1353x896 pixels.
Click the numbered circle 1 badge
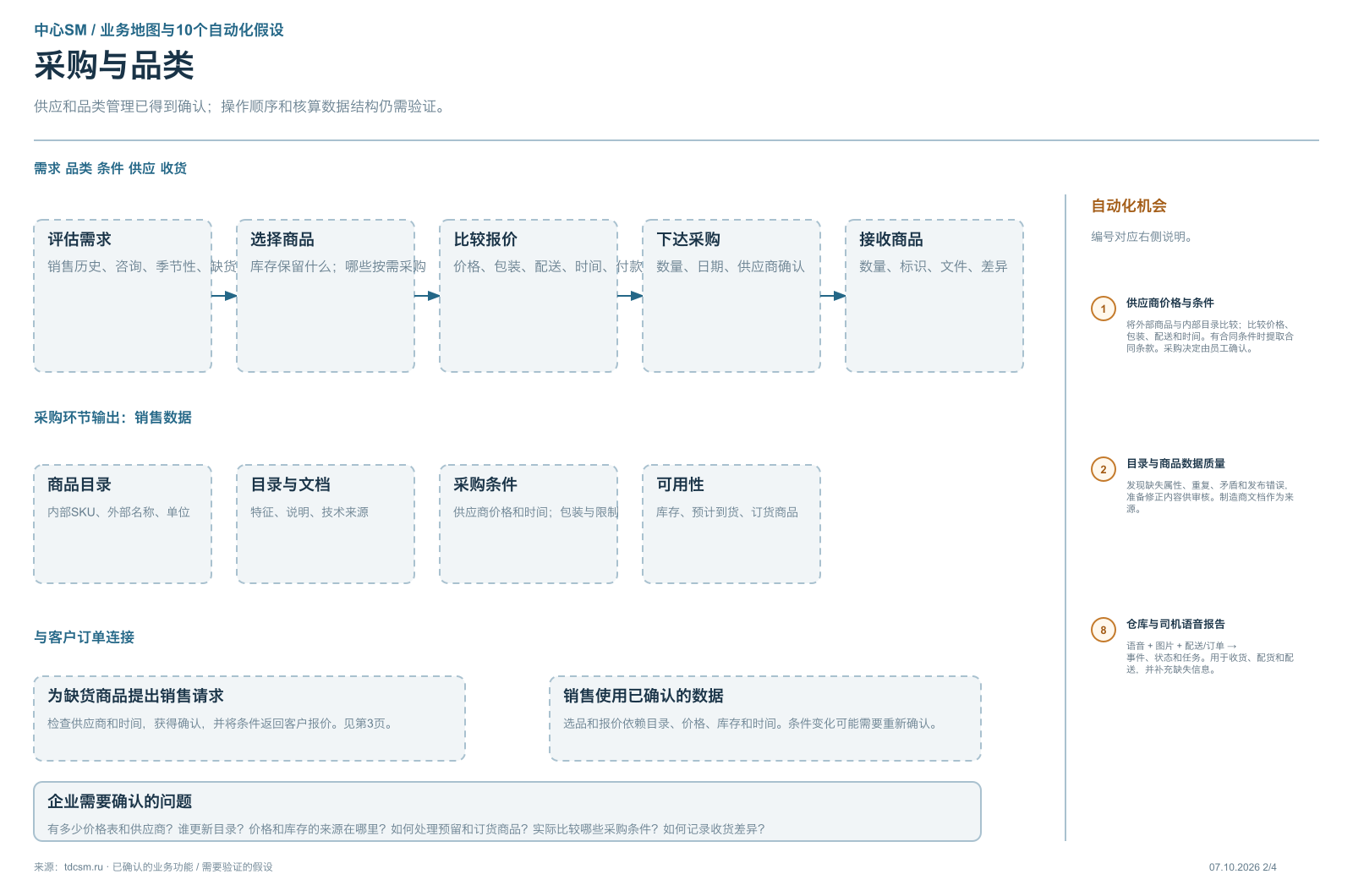coord(1103,309)
